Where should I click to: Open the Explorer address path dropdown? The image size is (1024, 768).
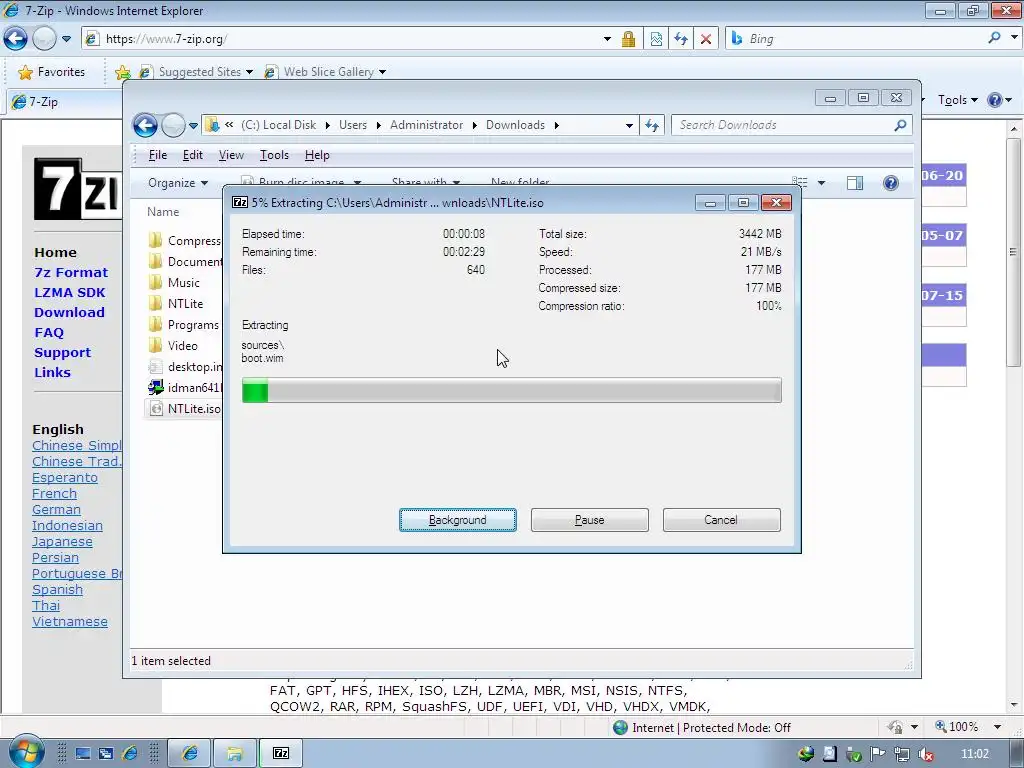[x=629, y=125]
